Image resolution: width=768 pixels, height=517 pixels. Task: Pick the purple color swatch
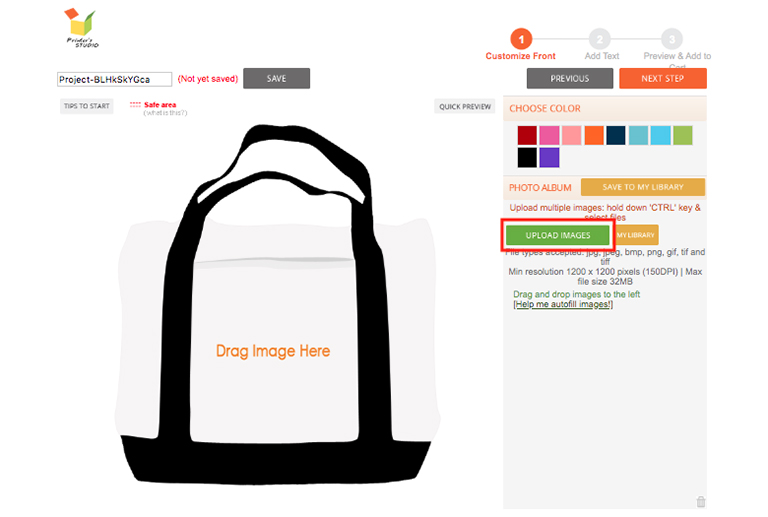point(549,158)
